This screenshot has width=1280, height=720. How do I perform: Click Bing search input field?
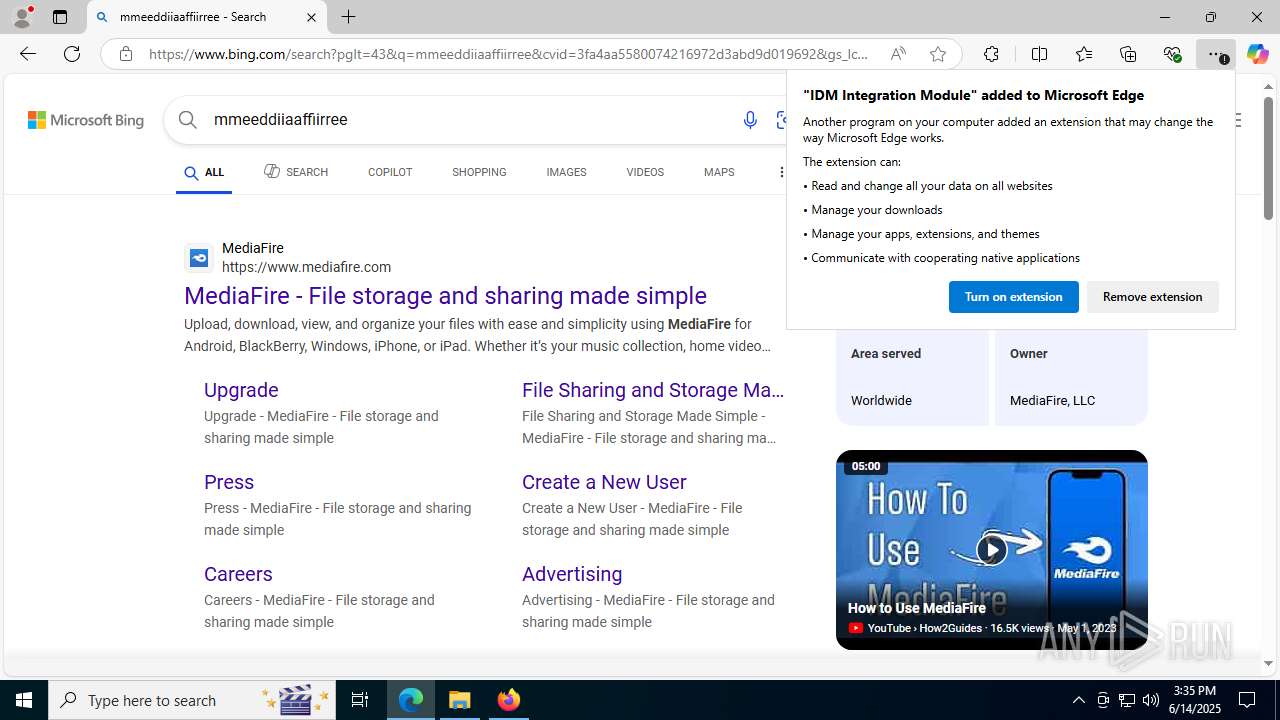[x=470, y=120]
